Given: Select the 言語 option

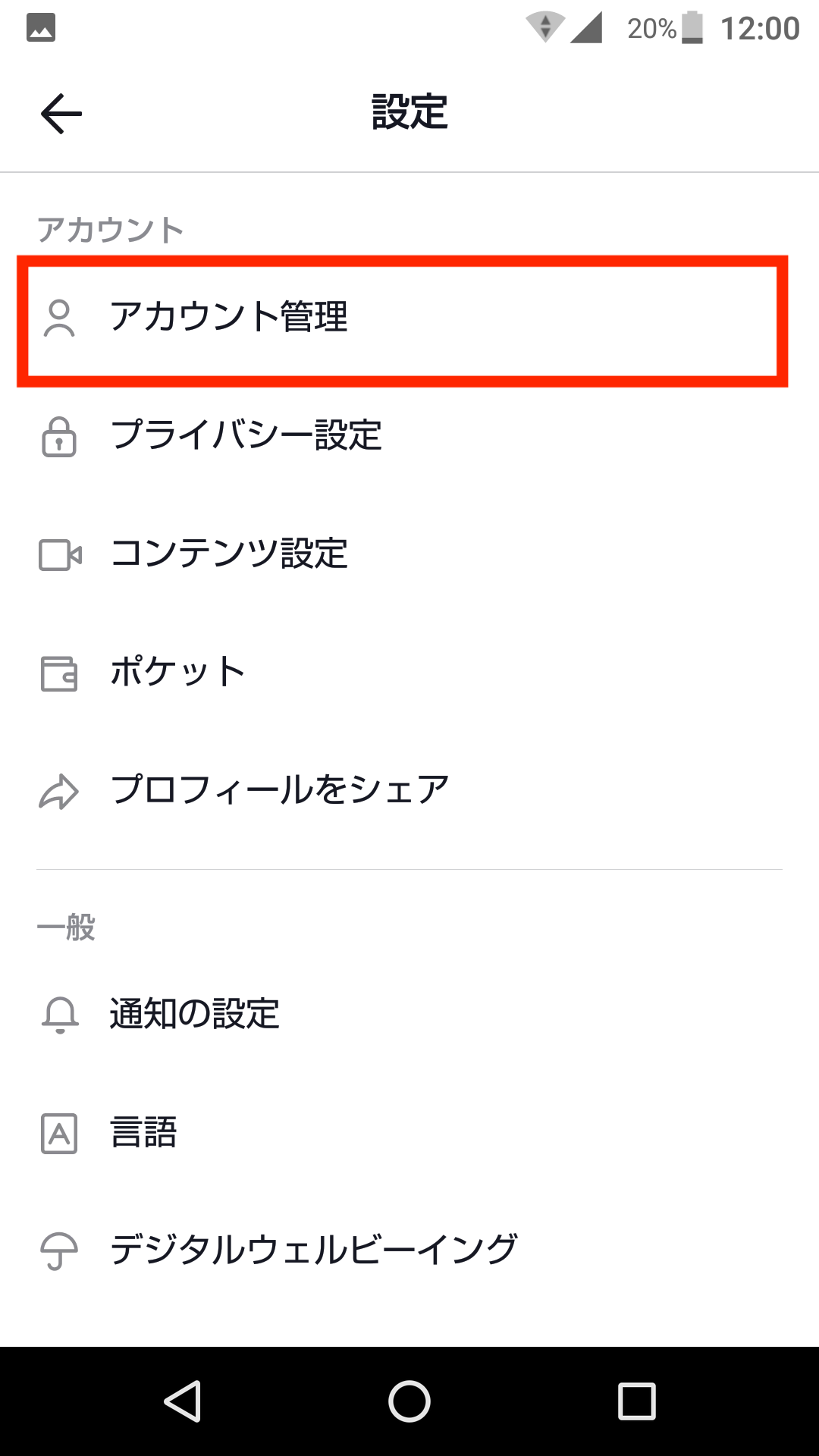Looking at the screenshot, I should pos(144,1133).
